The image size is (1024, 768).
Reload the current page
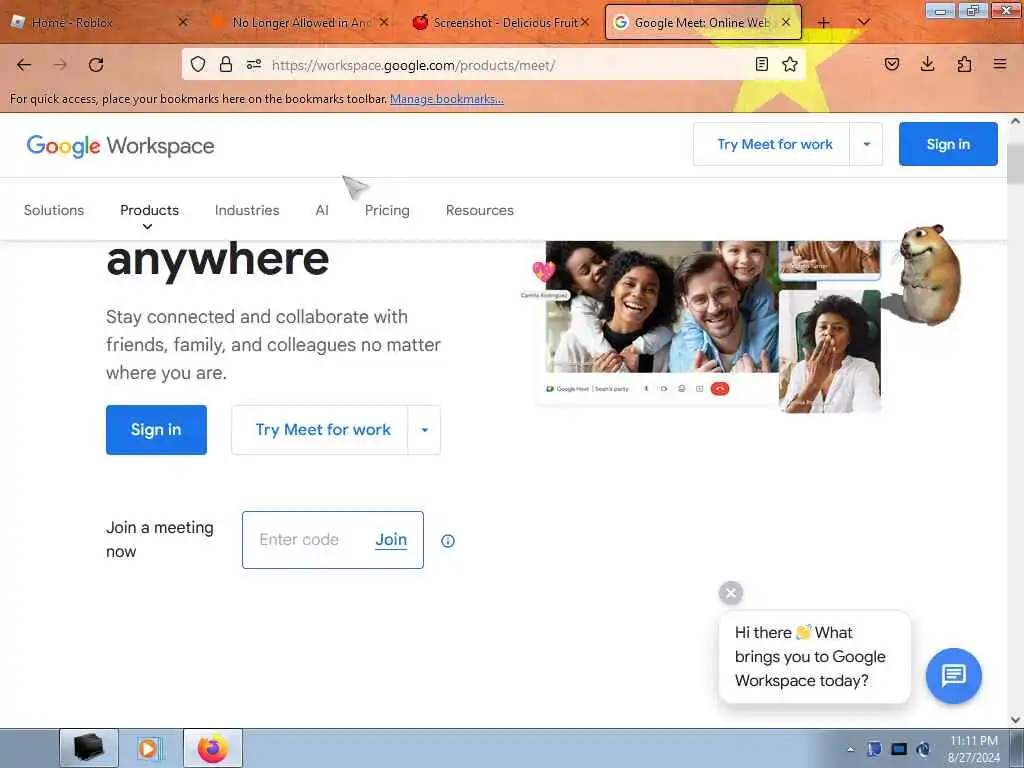tap(96, 65)
